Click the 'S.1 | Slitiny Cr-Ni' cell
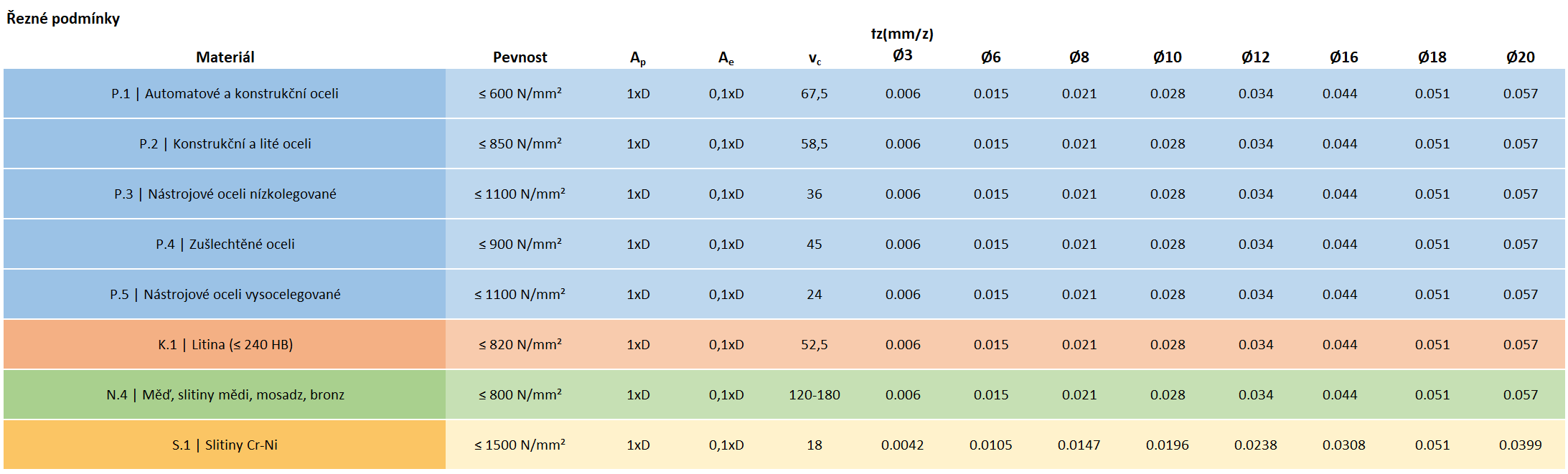 (225, 445)
